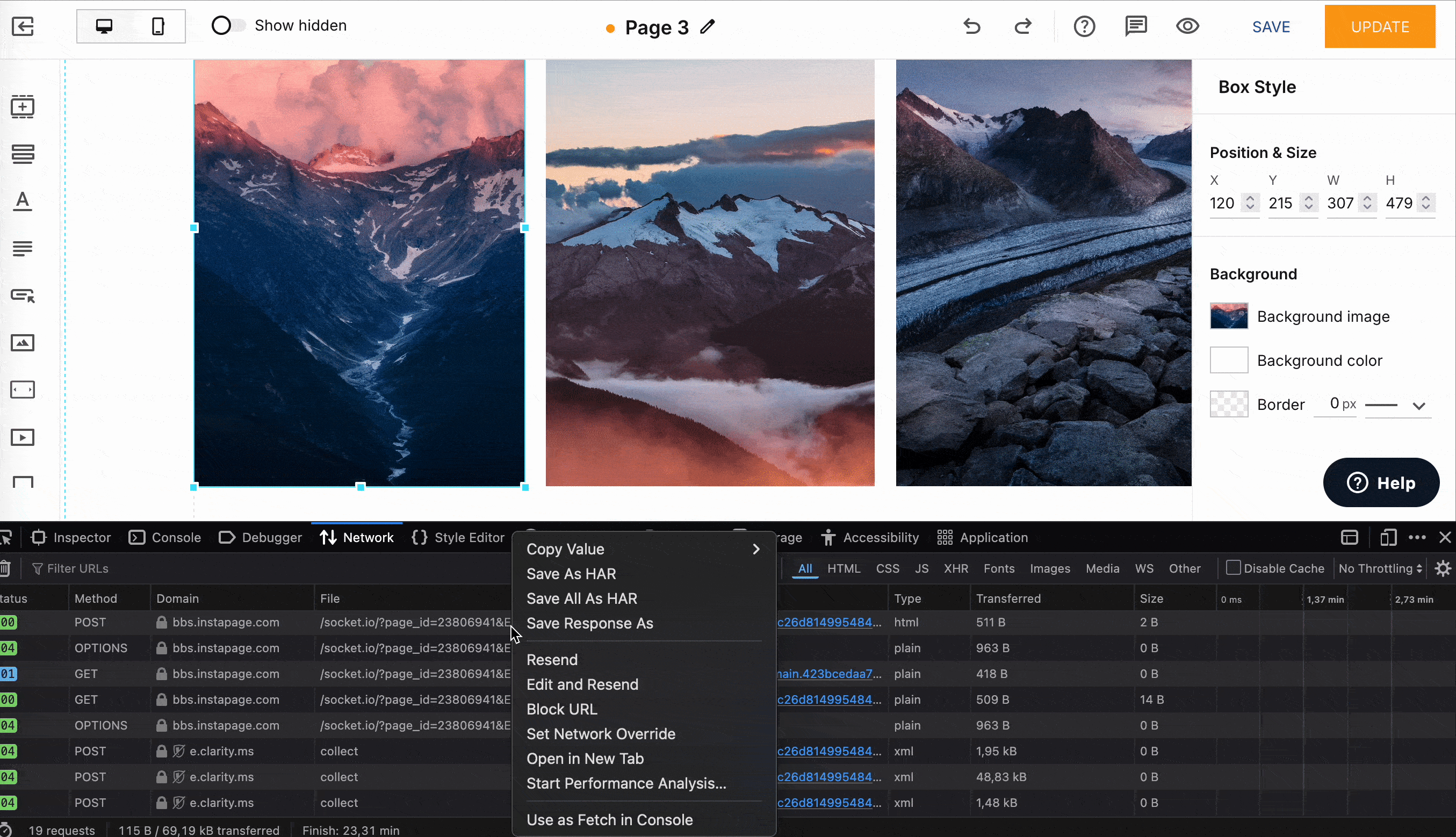Open the Background color swatch
This screenshot has height=837, width=1456.
[1229, 360]
